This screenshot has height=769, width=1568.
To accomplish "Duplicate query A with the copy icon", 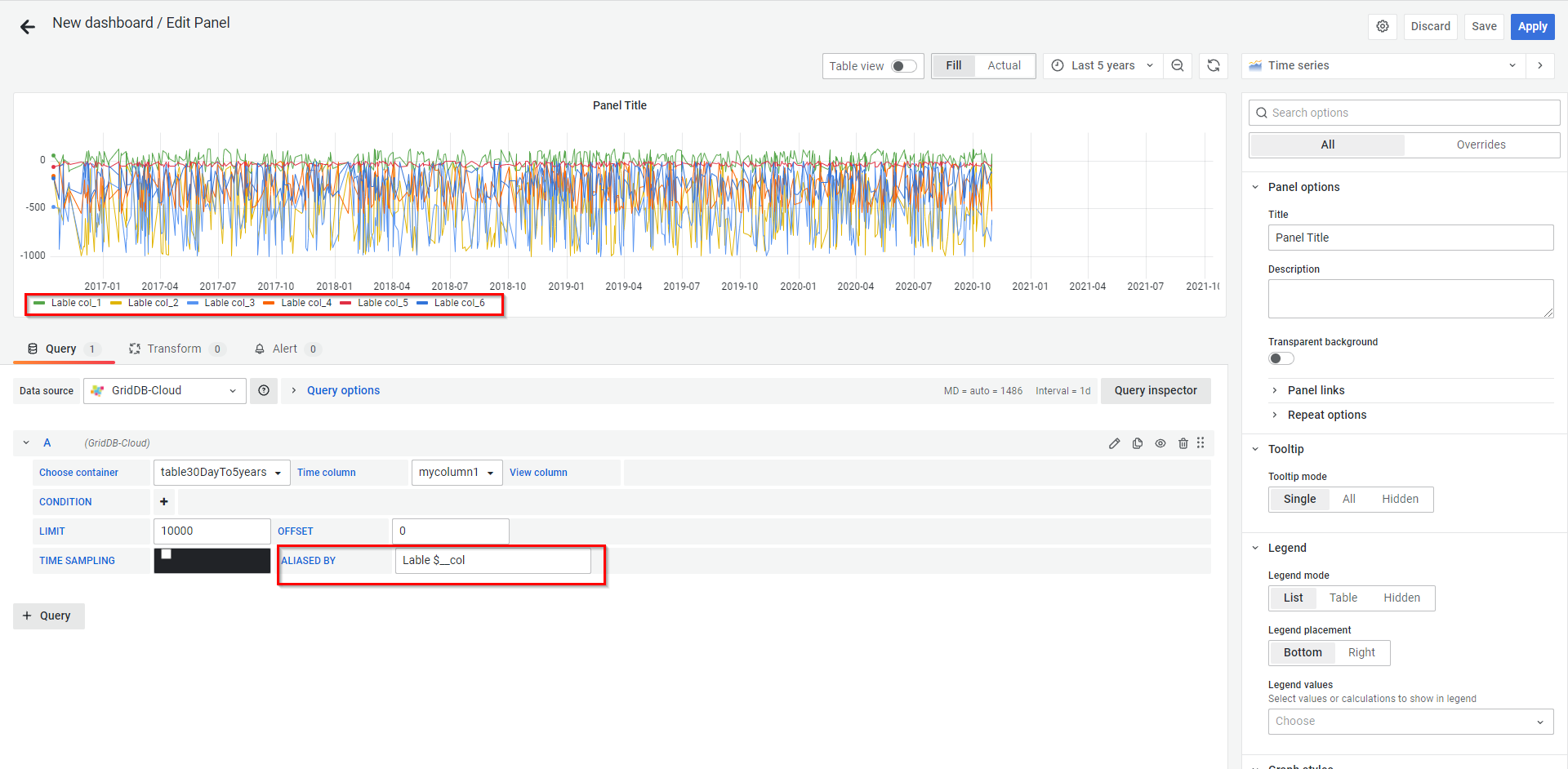I will coord(1138,443).
